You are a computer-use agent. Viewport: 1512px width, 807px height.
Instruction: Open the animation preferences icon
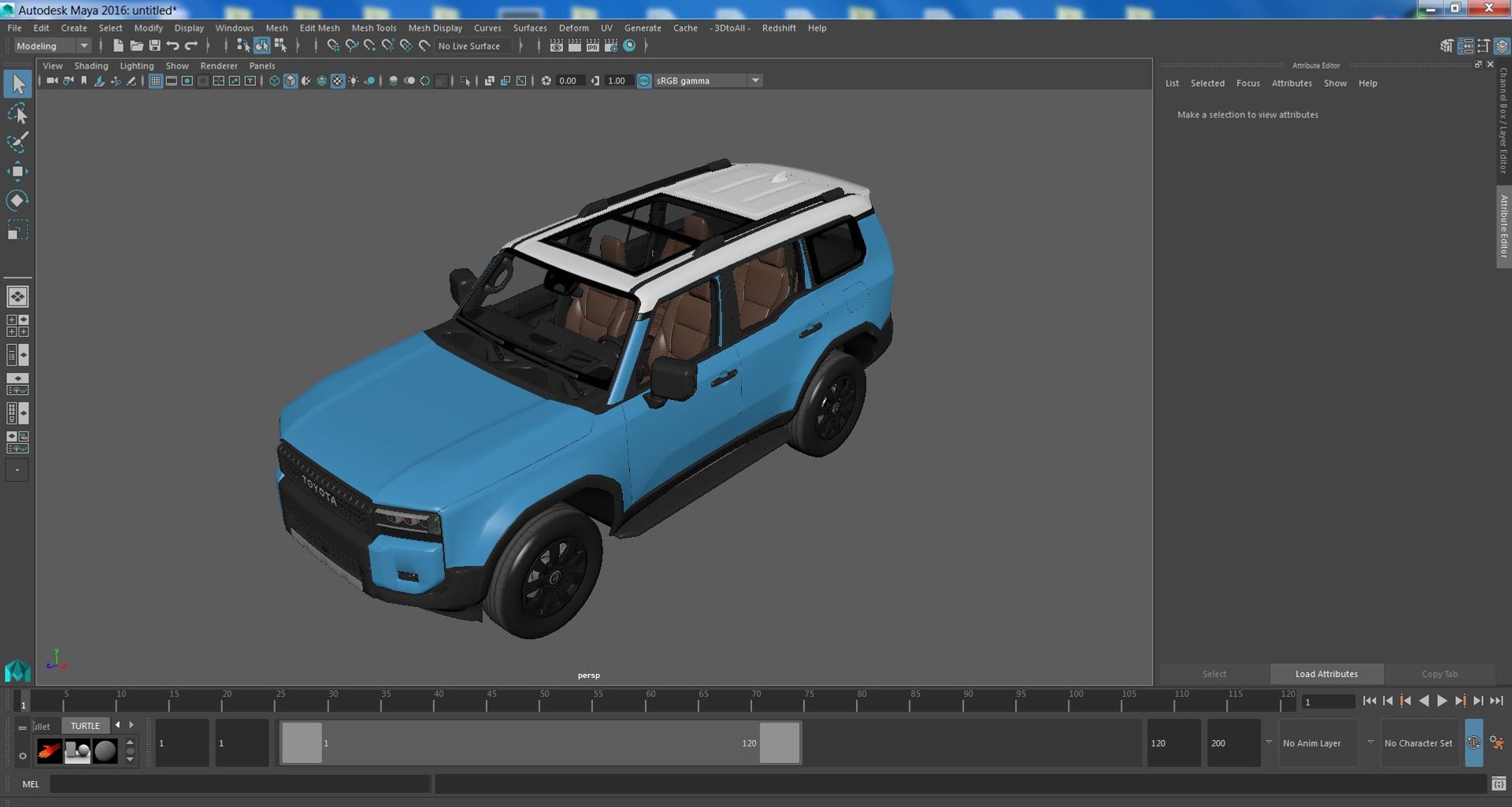1496,742
